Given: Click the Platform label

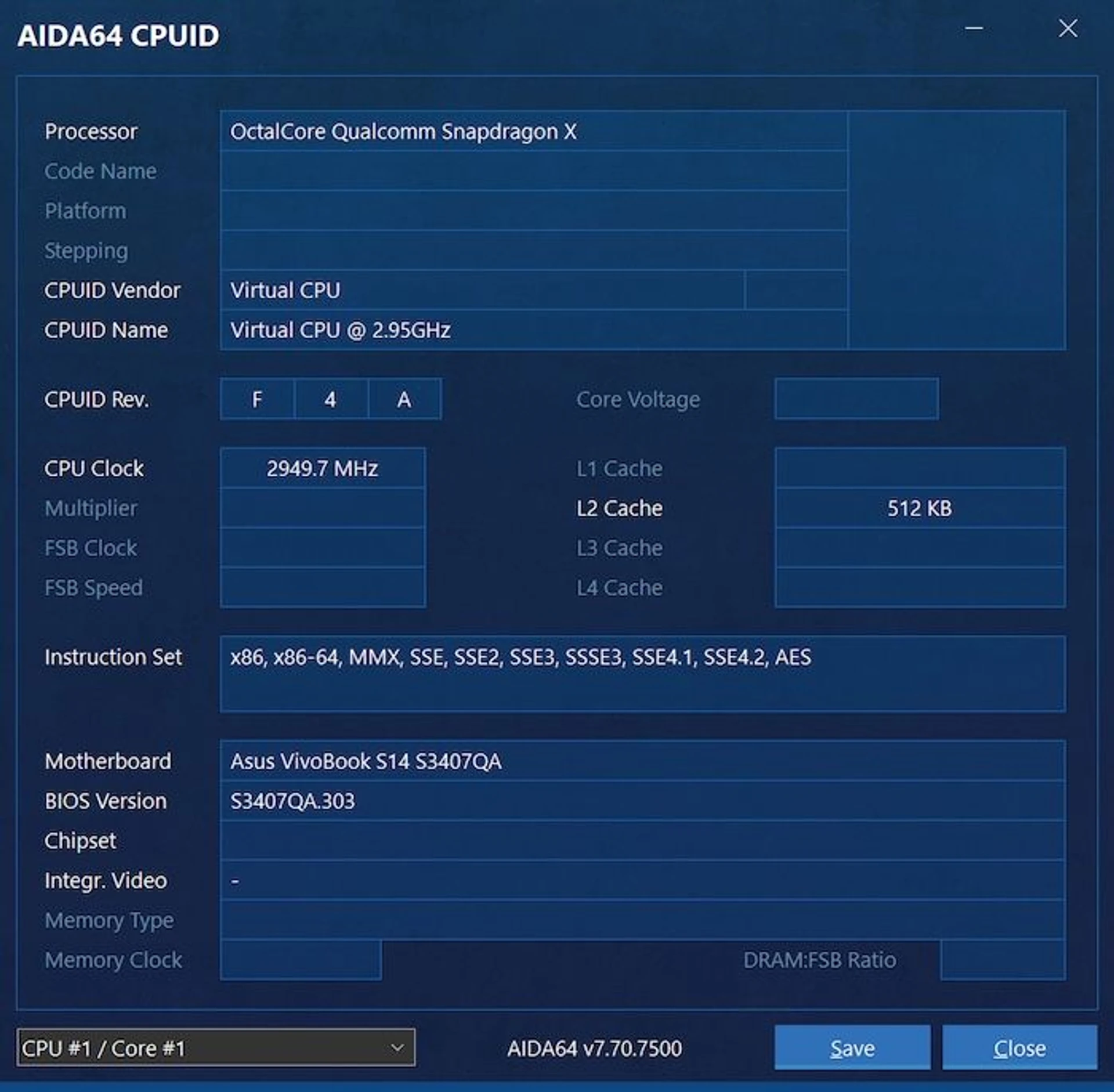Looking at the screenshot, I should pyautogui.click(x=85, y=211).
